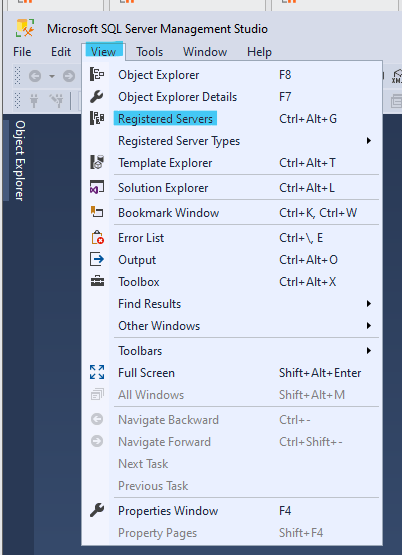Screen dimensions: 402x555
Task: Click the Object Explorer Details wrench icon
Action: tap(97, 97)
